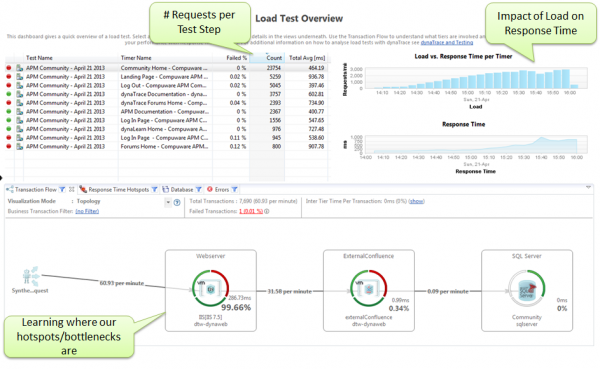
Task: Open the Database tab
Action: (x=181, y=189)
